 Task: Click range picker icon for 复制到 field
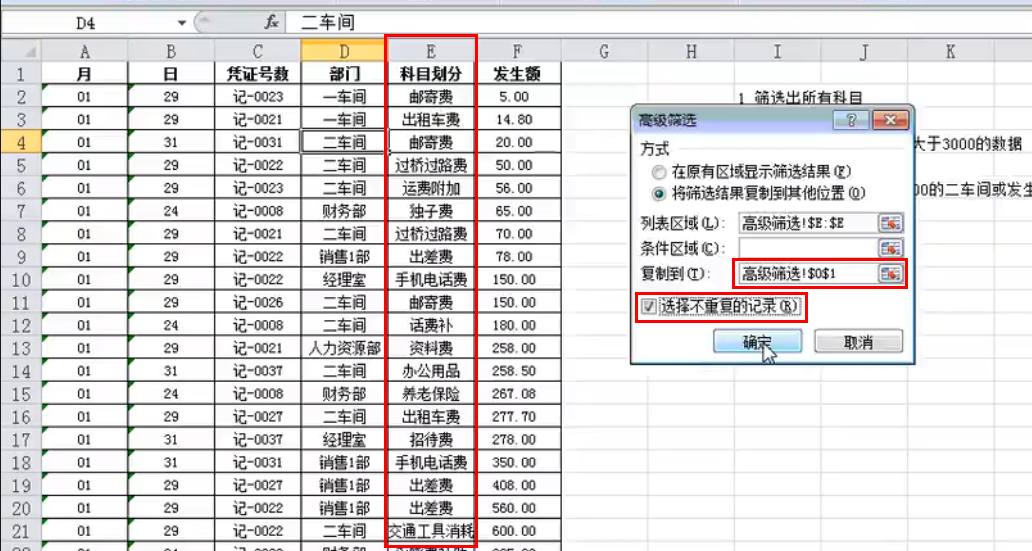tap(889, 273)
